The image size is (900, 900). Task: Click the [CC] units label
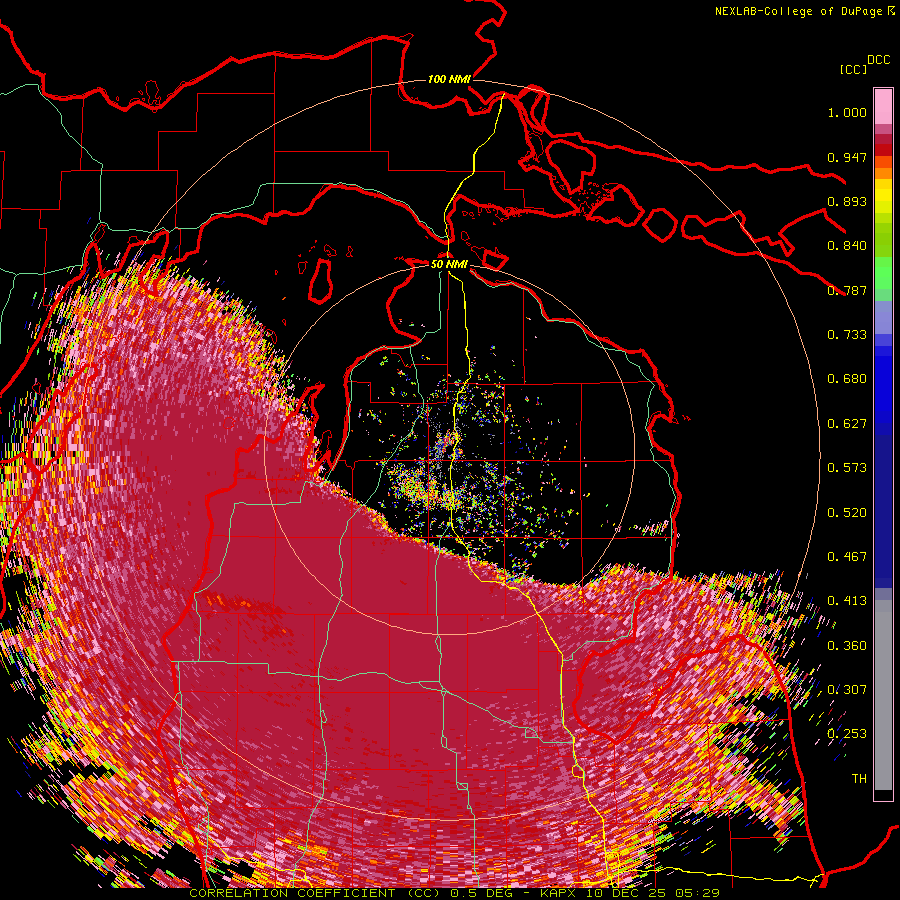[x=854, y=69]
